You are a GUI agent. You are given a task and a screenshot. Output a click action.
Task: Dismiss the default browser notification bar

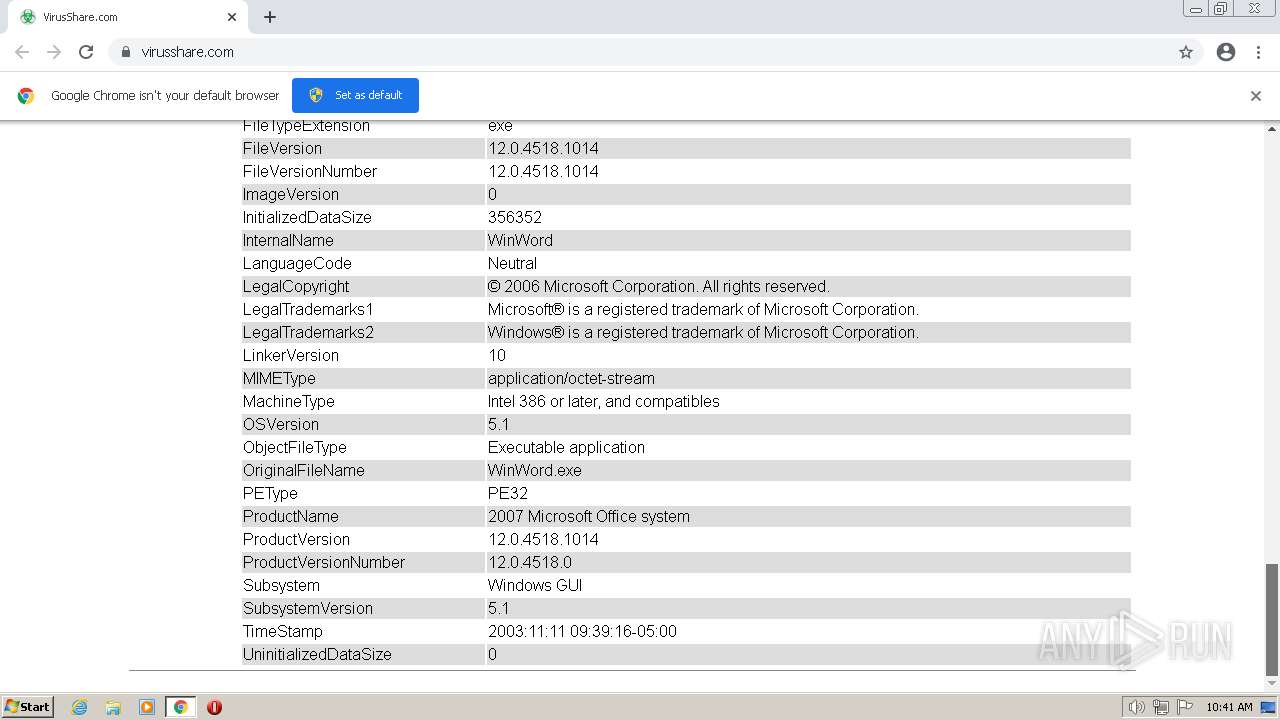pos(1256,96)
